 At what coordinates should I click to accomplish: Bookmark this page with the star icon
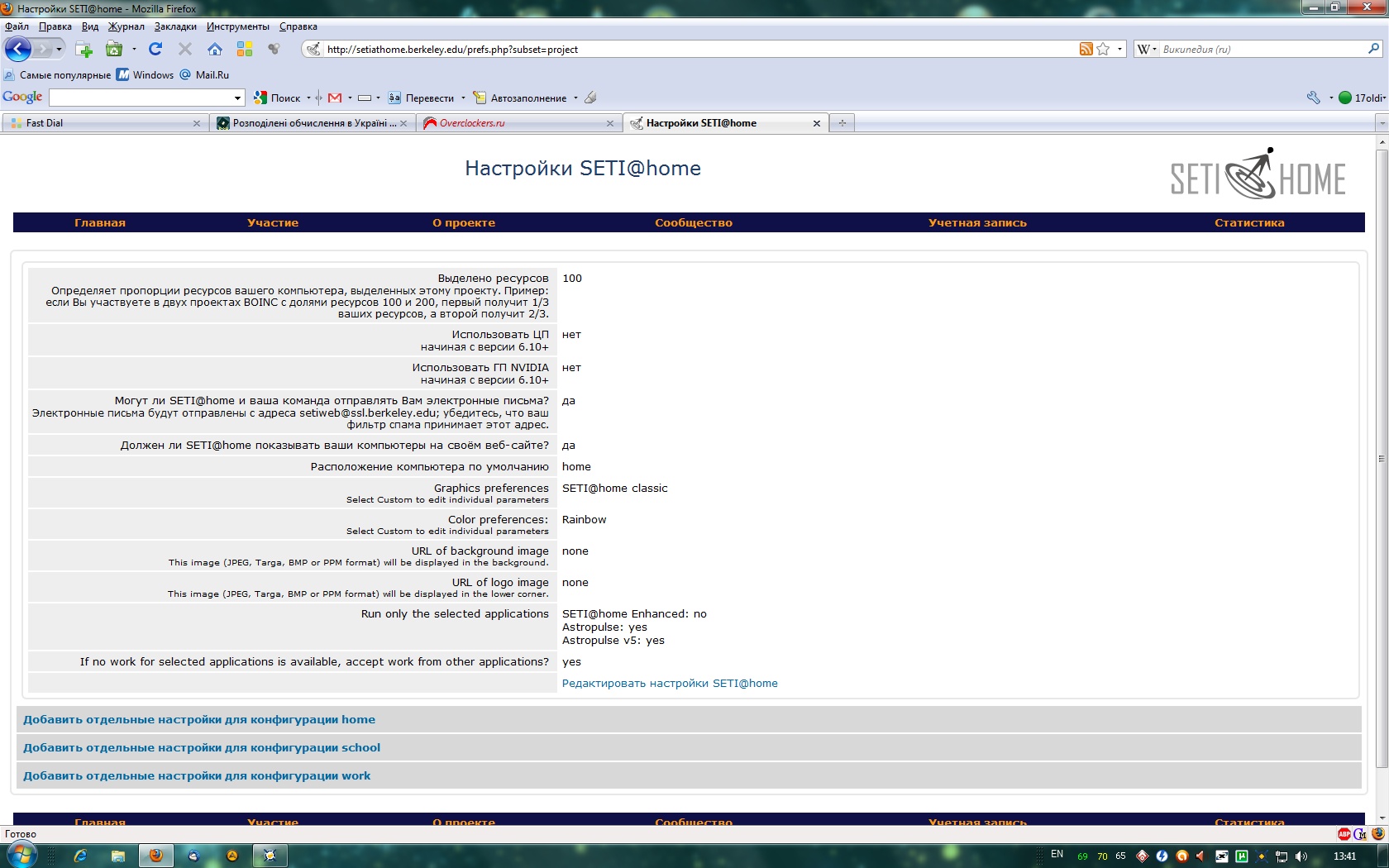click(x=1103, y=50)
